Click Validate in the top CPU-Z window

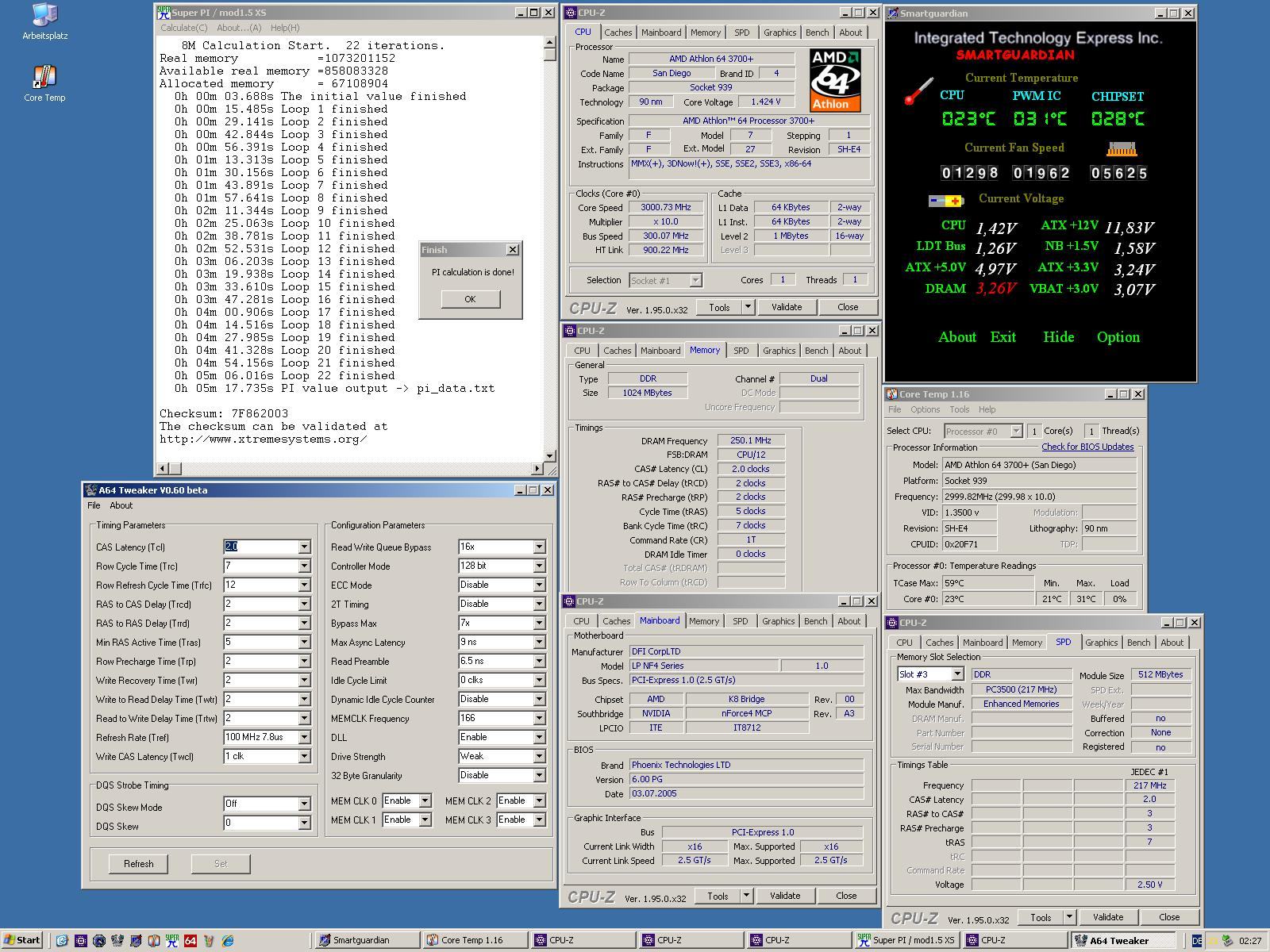click(x=787, y=307)
